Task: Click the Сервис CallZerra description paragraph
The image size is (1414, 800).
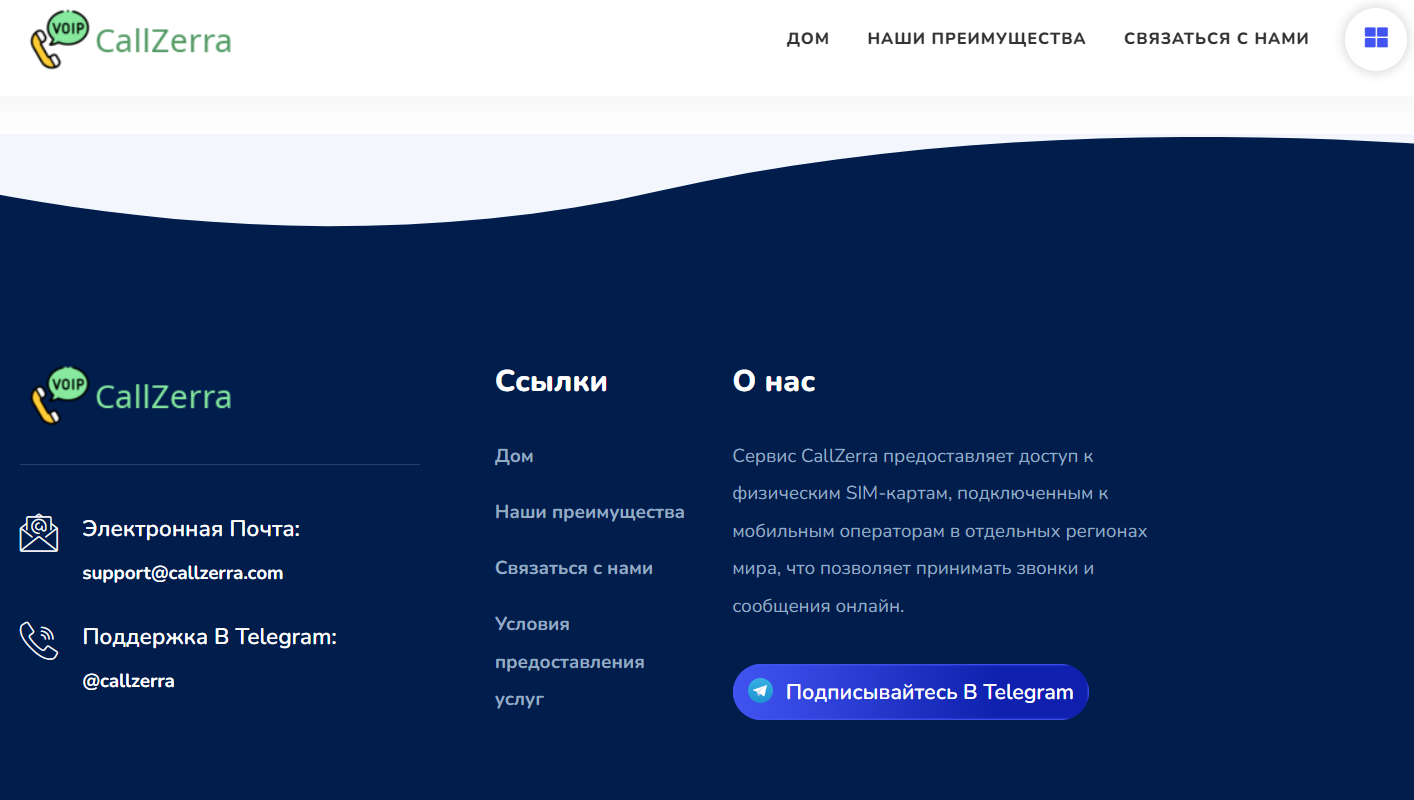Action: (x=940, y=531)
